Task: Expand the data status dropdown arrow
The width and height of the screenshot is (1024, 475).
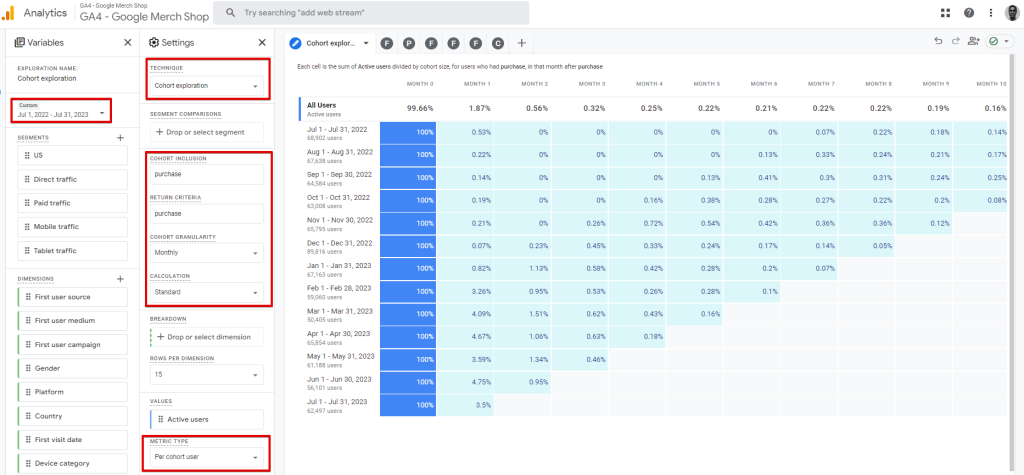Action: coord(1006,41)
